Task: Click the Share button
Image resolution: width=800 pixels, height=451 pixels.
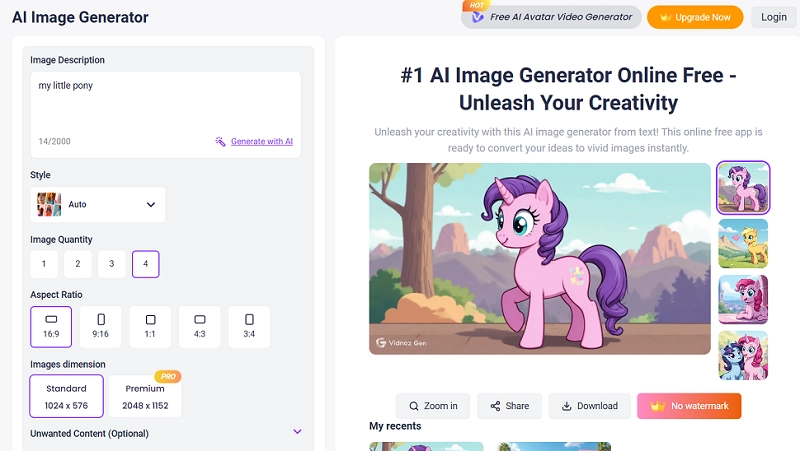Action: pyautogui.click(x=509, y=406)
